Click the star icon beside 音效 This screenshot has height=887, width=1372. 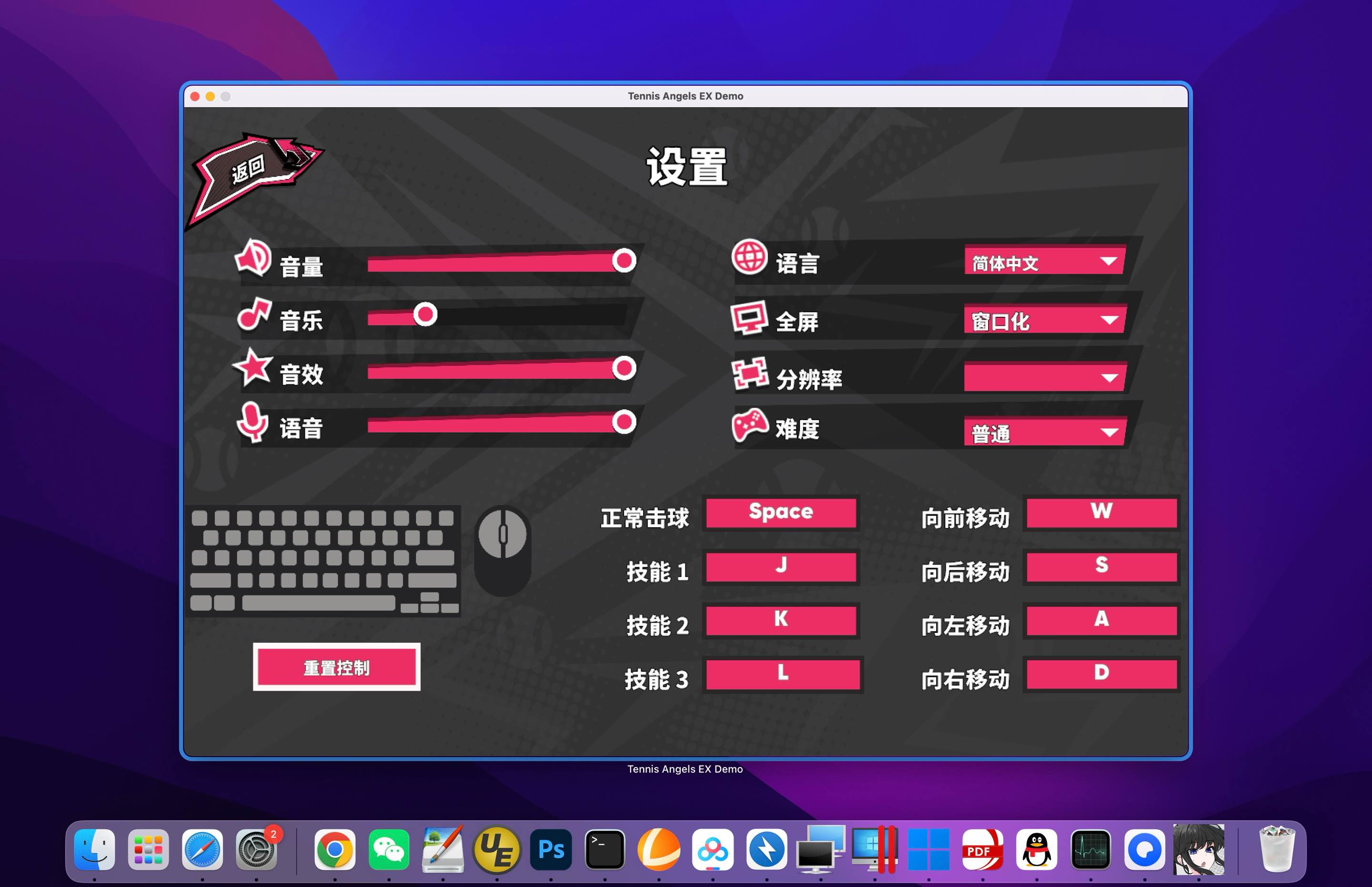point(253,367)
